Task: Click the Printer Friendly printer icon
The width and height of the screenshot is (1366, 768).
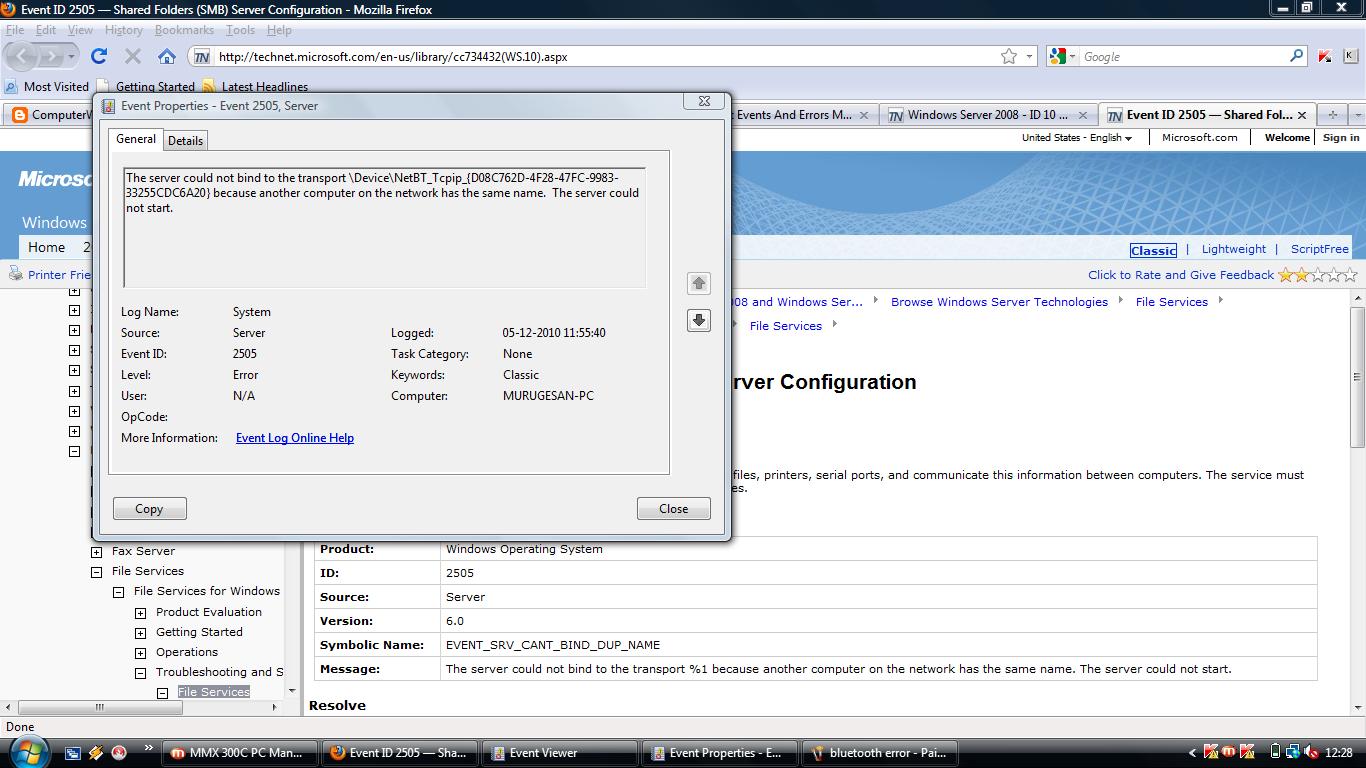Action: (15, 274)
